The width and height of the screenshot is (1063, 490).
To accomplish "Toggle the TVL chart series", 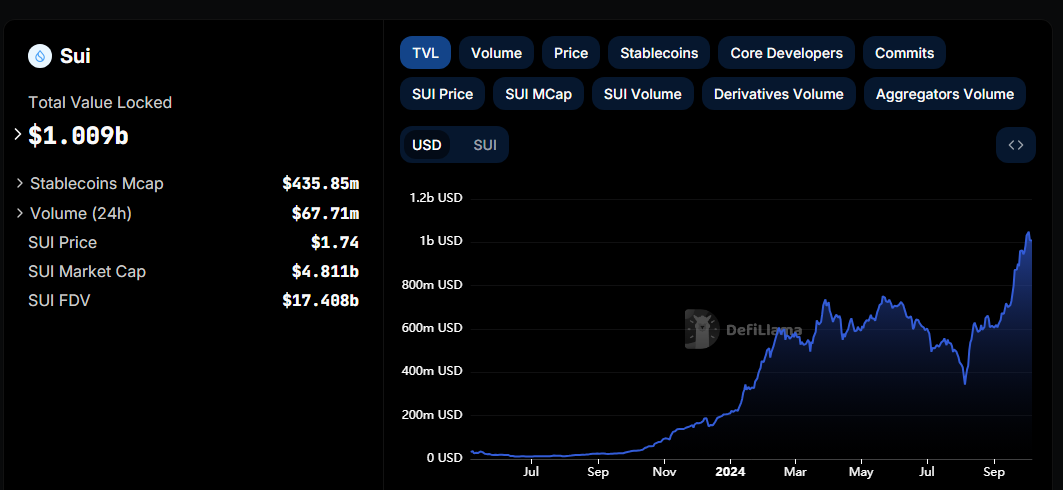I will pos(425,53).
